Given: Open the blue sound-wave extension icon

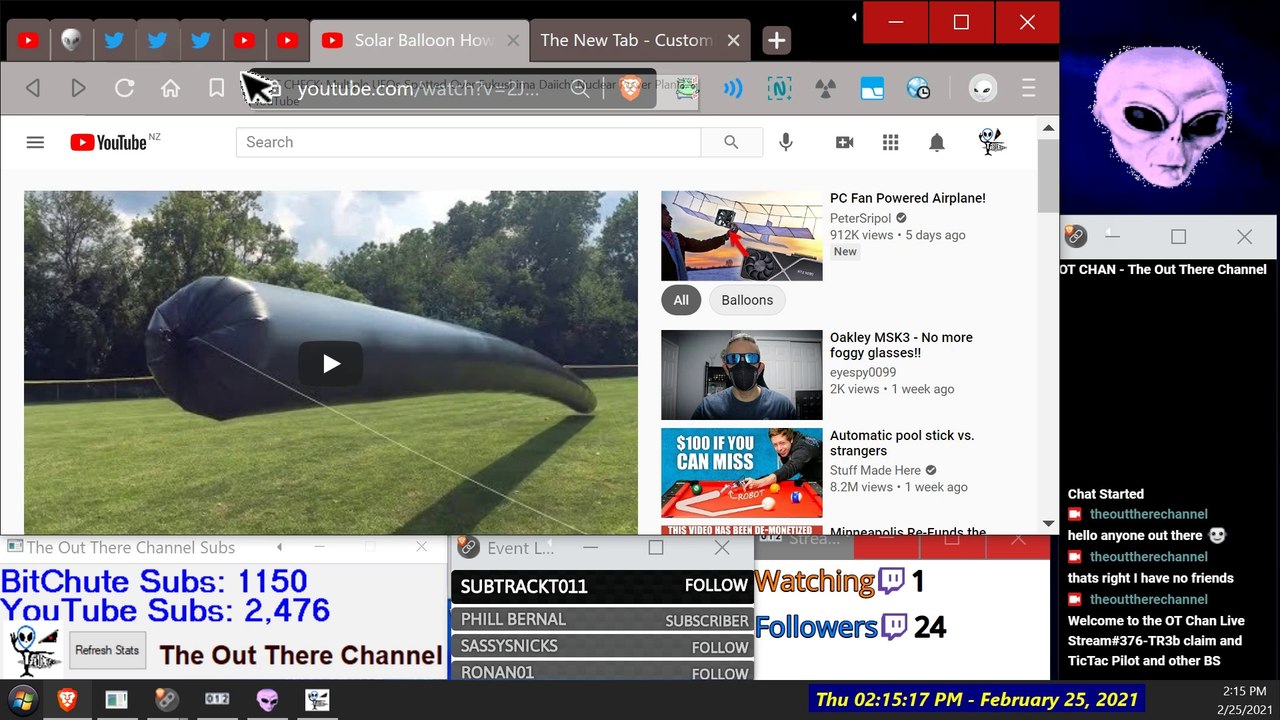Looking at the screenshot, I should pos(733,89).
